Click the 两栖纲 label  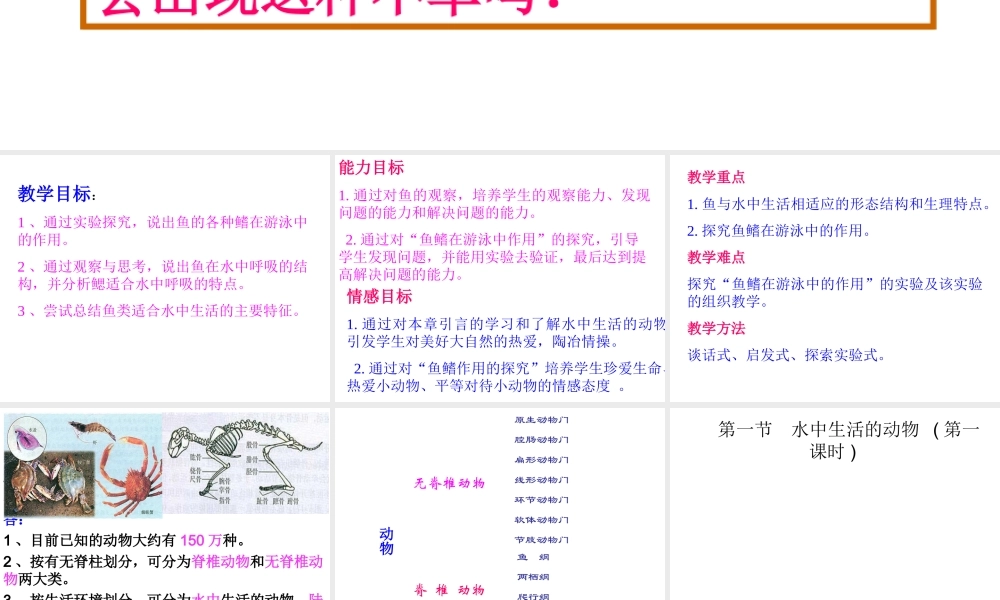coord(533,577)
